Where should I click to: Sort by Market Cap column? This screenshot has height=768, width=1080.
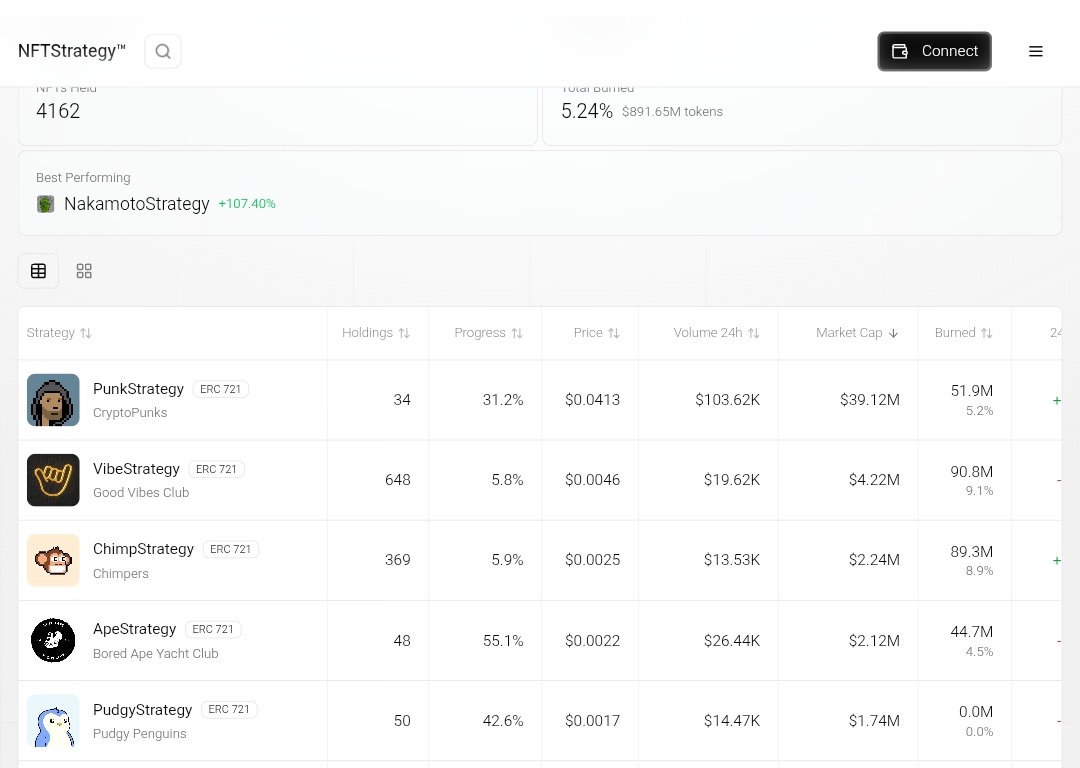[858, 333]
